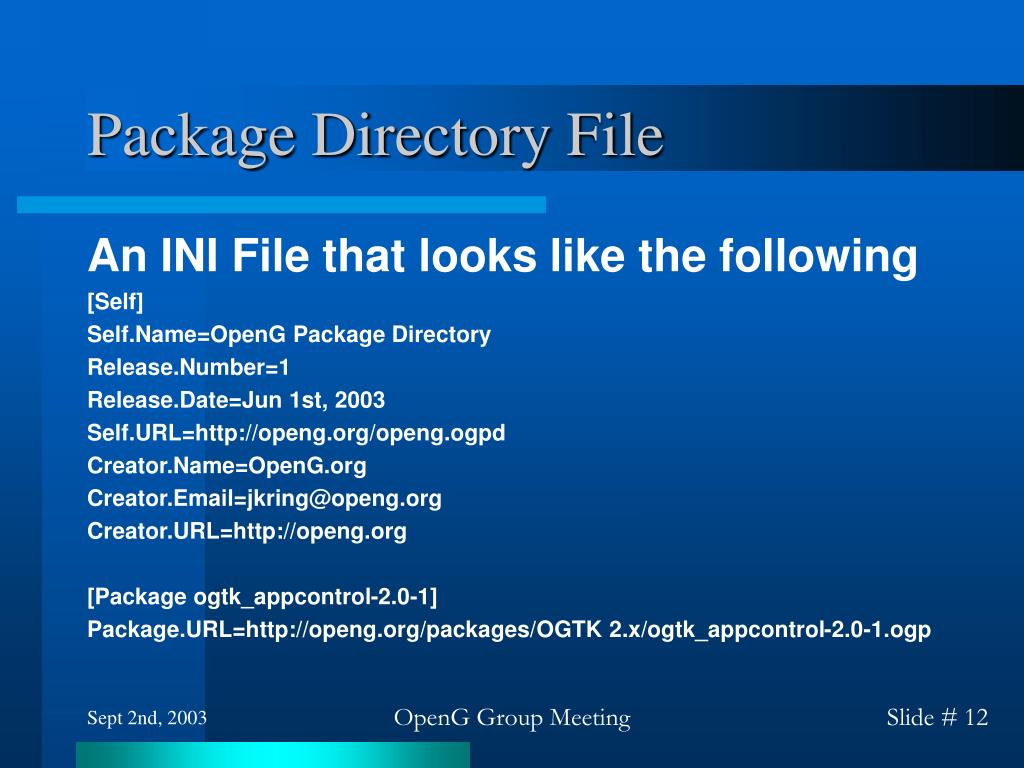Click the '[Self]' section line
Viewport: 1024px width, 768px height.
click(x=115, y=302)
